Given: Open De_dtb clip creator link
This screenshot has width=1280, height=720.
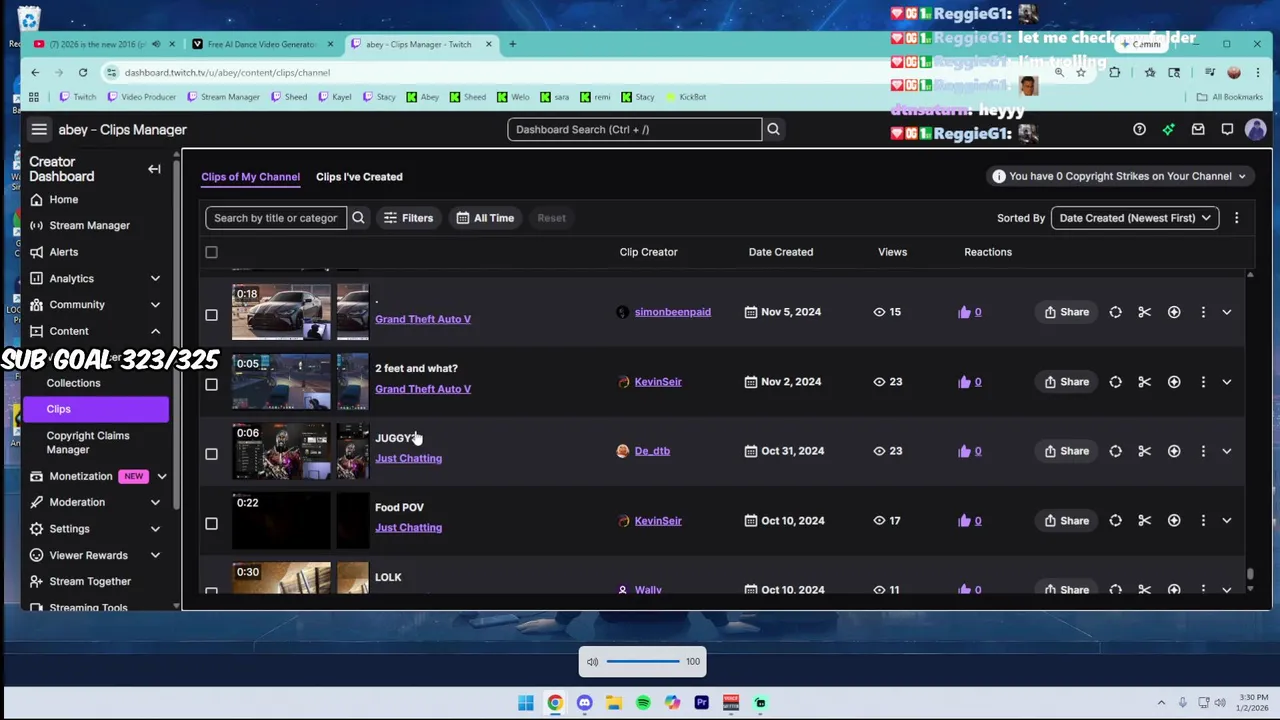Looking at the screenshot, I should (652, 451).
